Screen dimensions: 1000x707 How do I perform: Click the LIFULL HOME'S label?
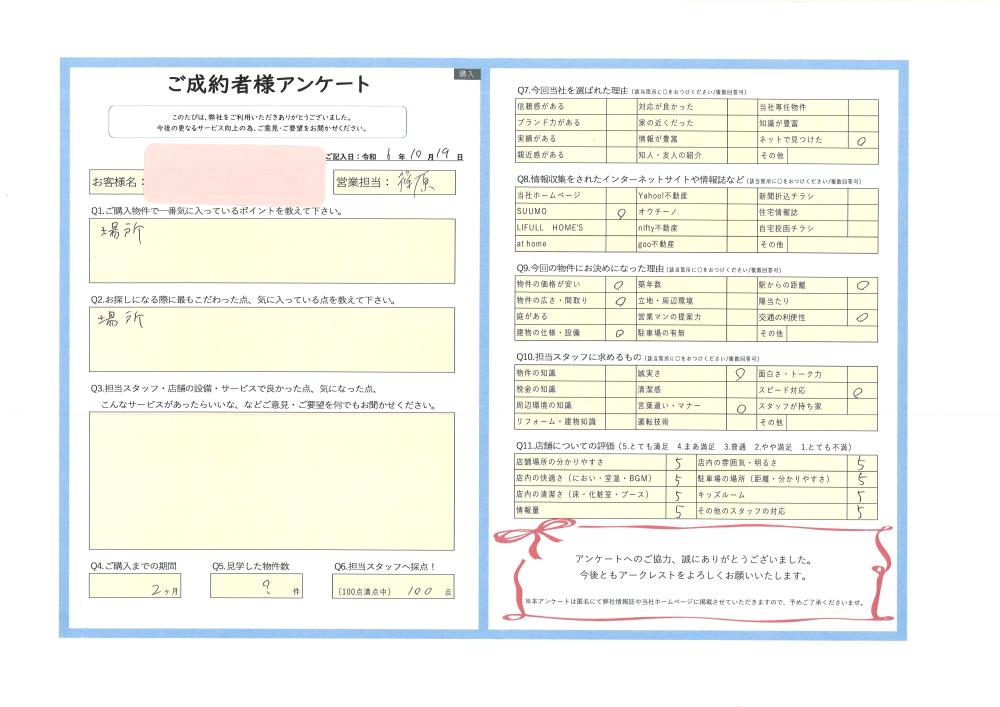pos(550,228)
